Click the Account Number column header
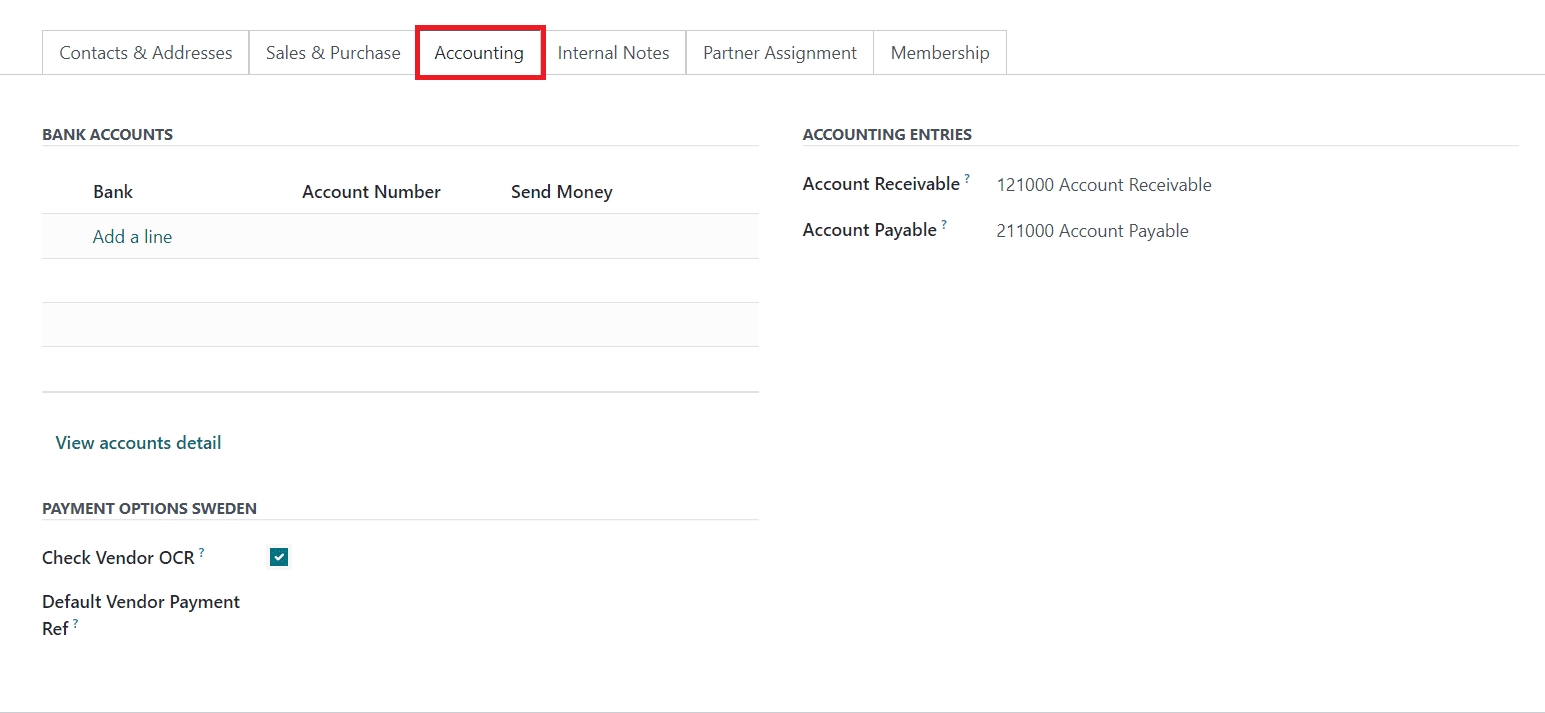The width and height of the screenshot is (1545, 713). point(371,192)
